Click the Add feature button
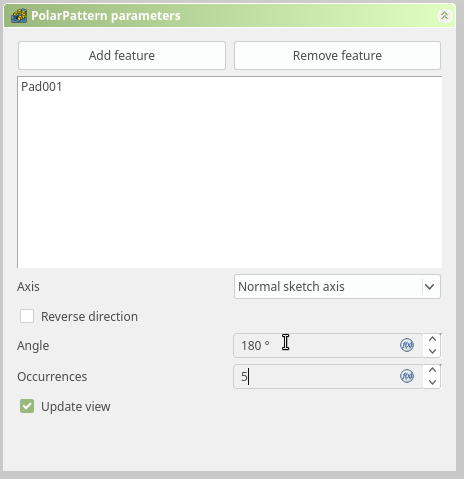 [122, 55]
